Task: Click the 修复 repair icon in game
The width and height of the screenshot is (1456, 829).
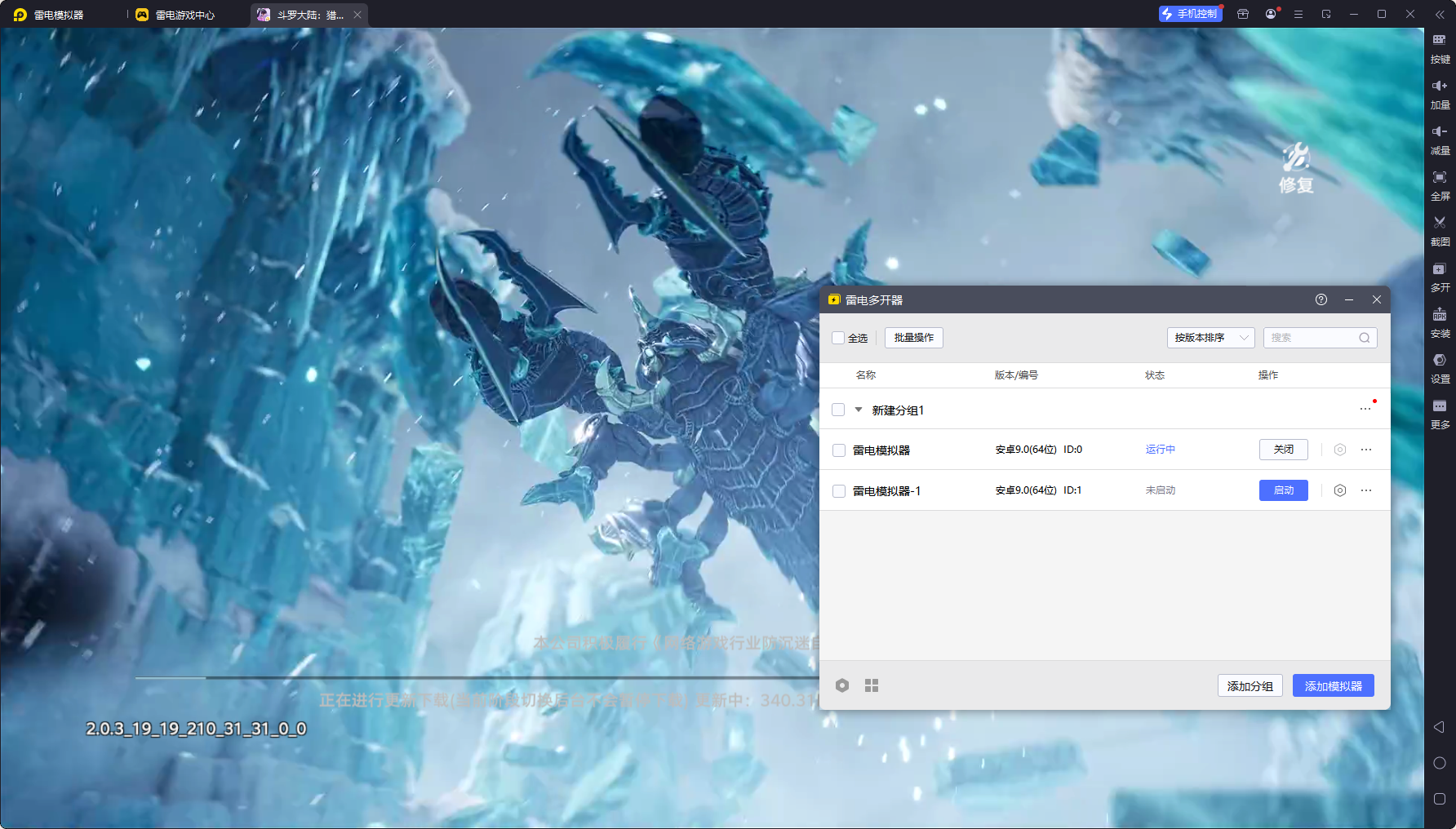Action: 1296,168
